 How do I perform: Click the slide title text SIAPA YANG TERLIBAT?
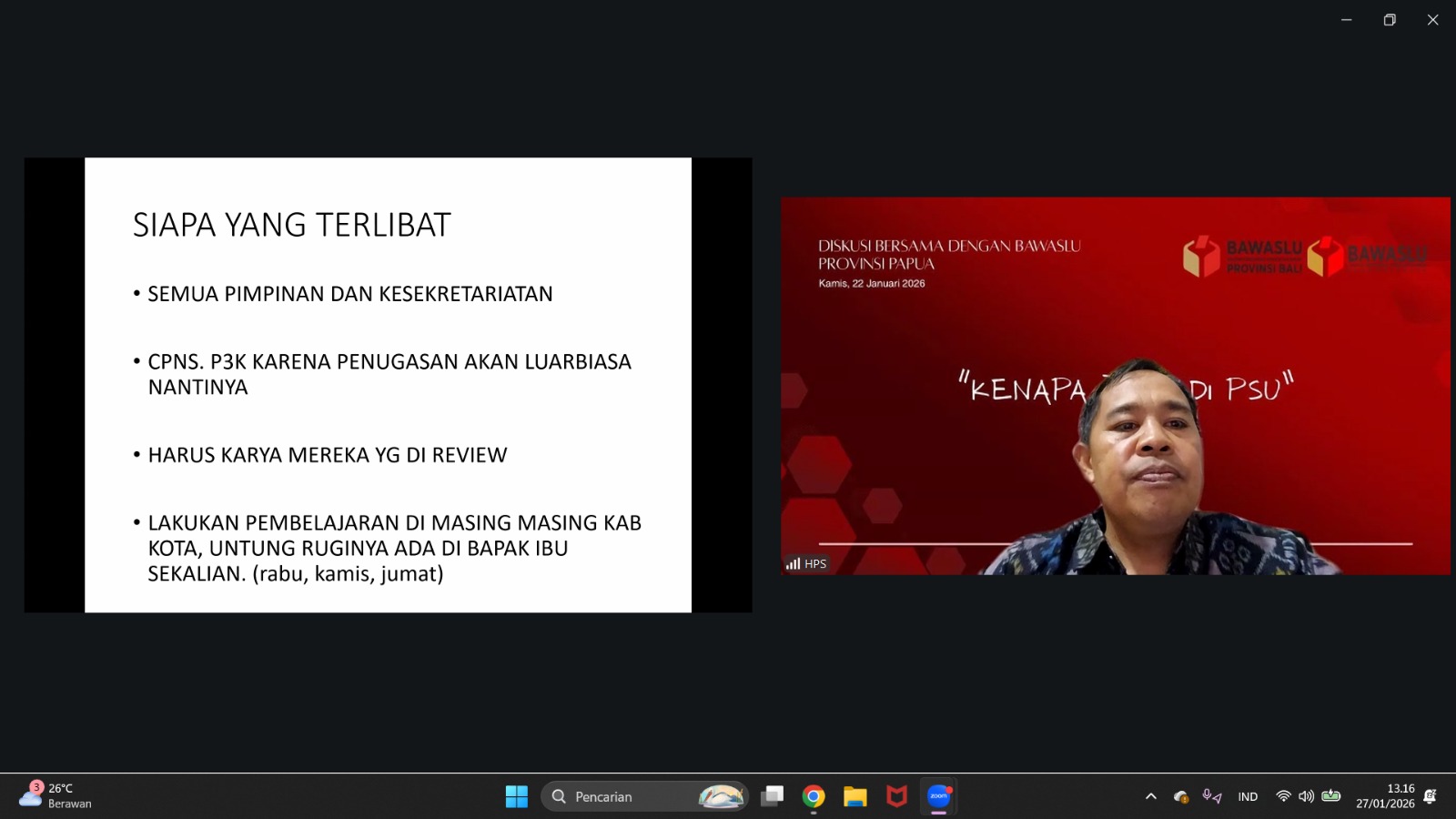tap(292, 225)
